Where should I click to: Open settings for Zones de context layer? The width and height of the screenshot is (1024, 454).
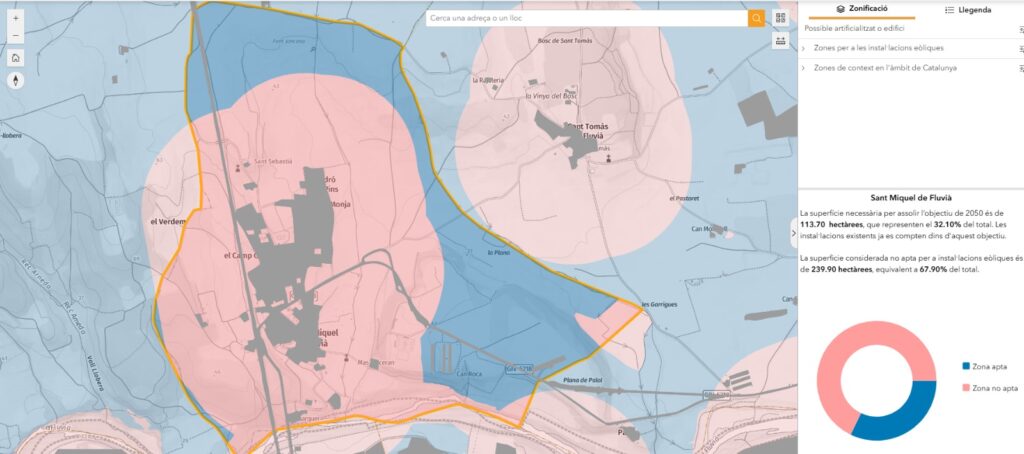1020,68
